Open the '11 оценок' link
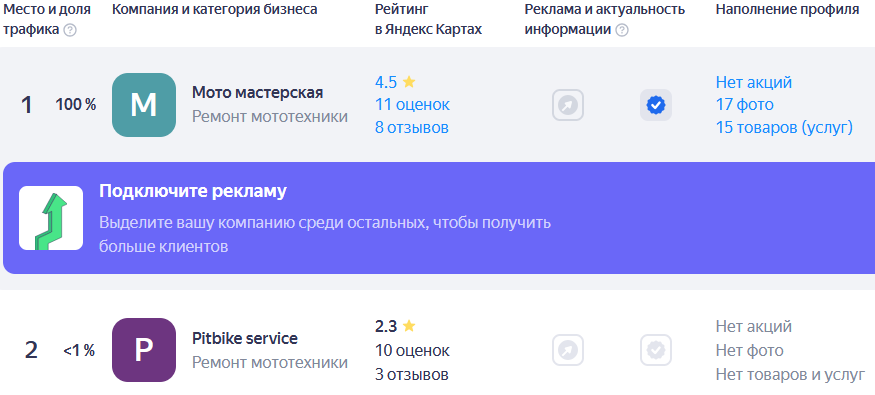Screen dimensions: 875x395 click(x=412, y=105)
